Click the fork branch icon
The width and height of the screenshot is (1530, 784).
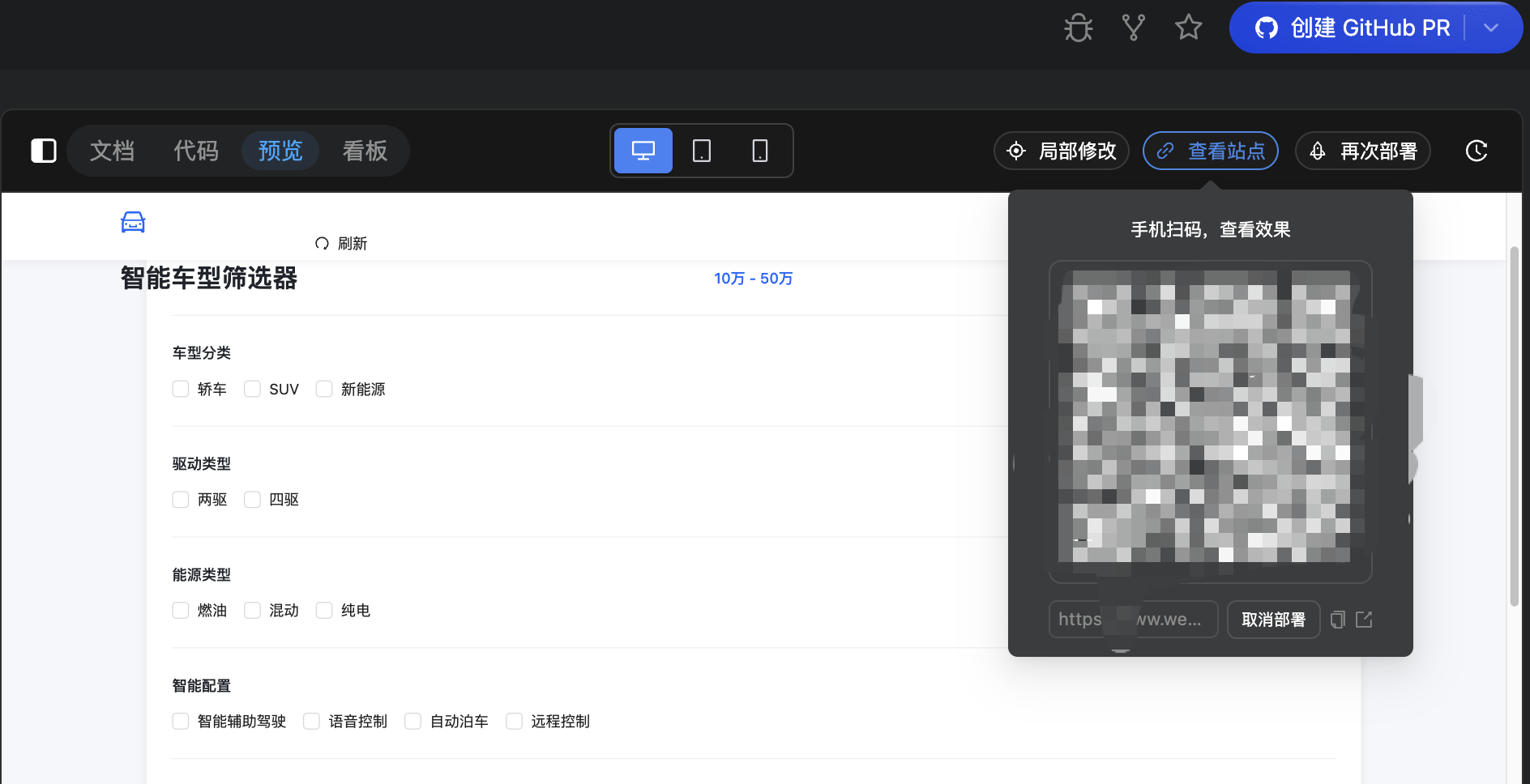[x=1133, y=28]
